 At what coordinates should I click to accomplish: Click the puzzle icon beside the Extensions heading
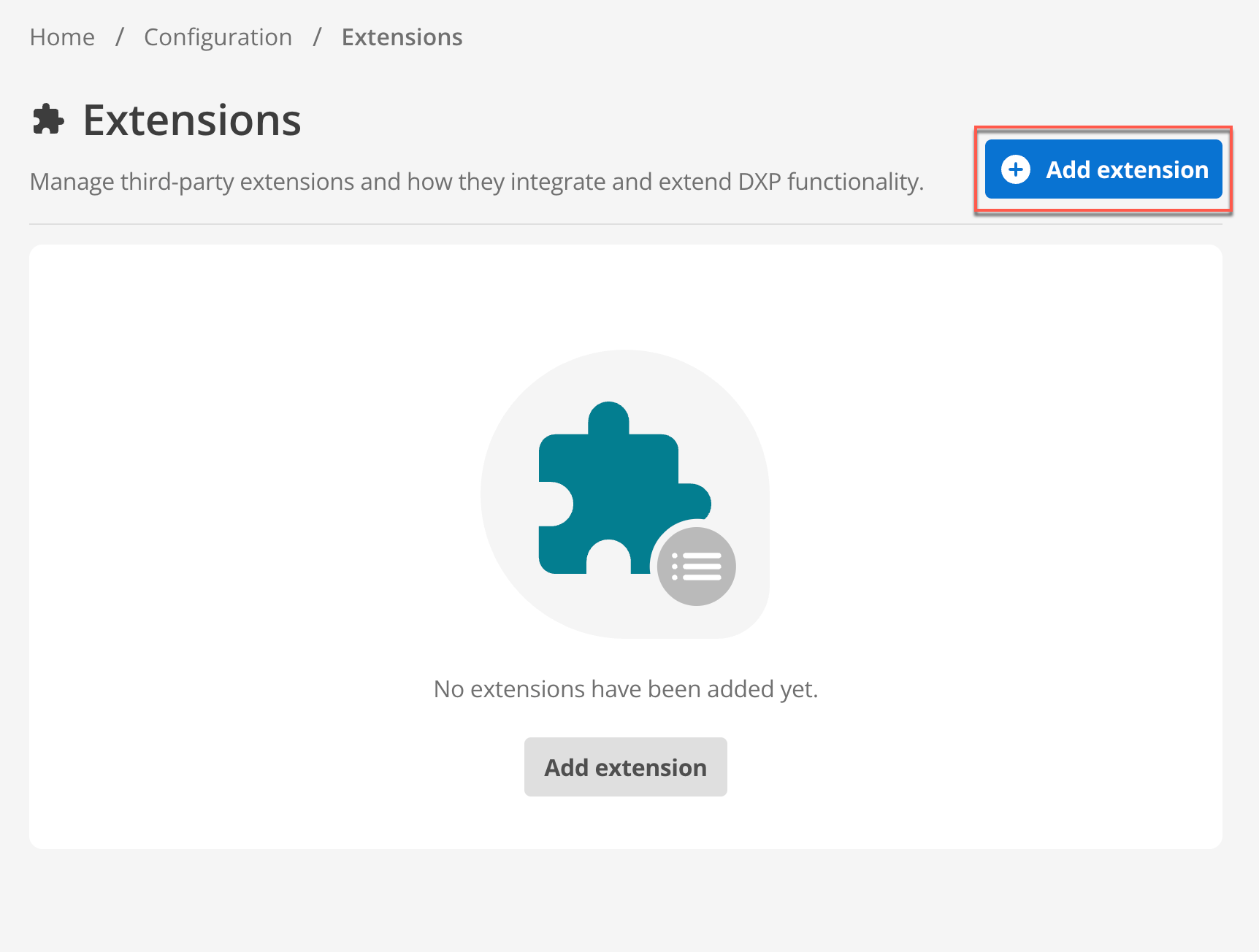47,119
